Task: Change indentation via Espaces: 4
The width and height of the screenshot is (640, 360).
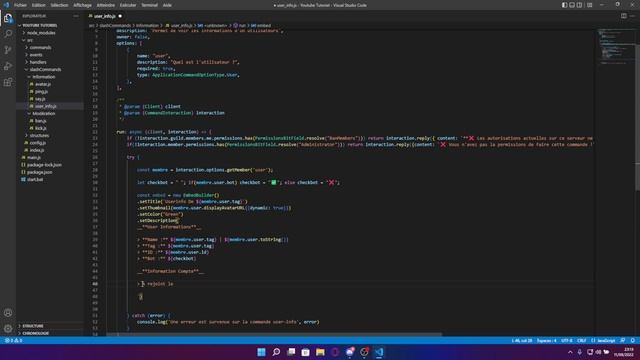Action: [547, 340]
